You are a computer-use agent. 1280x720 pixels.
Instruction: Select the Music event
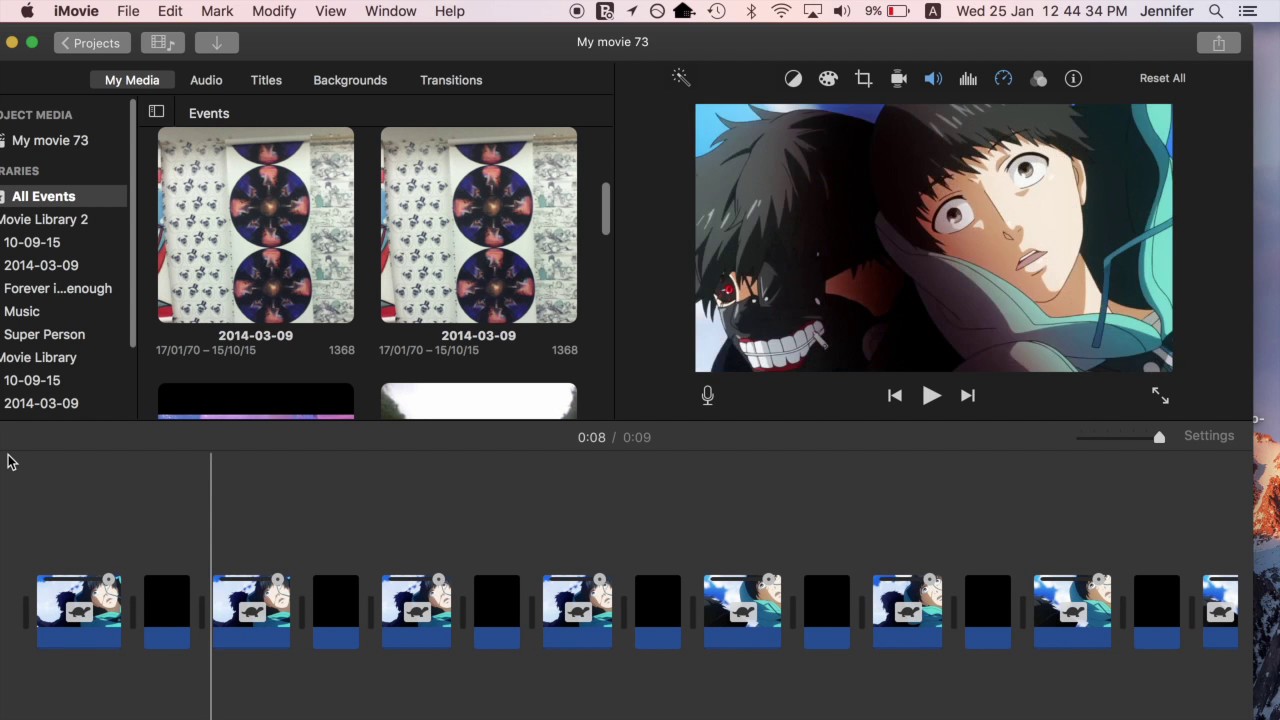point(21,312)
